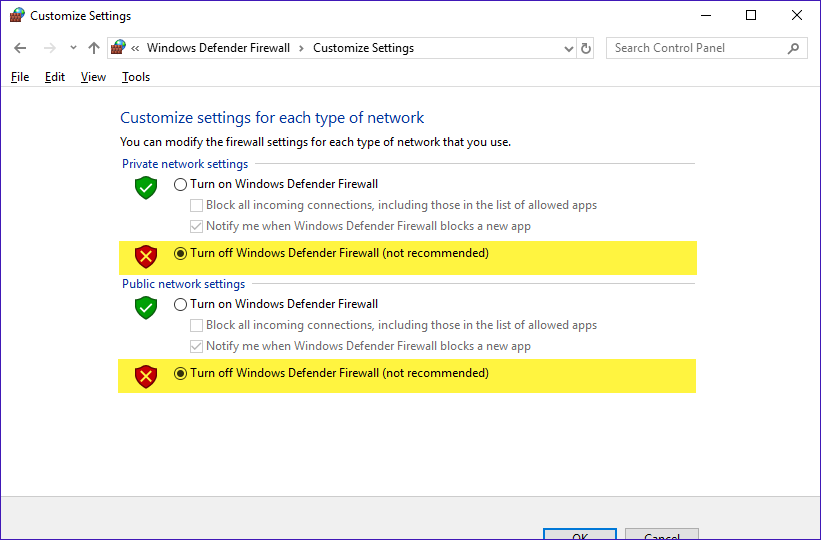Click the Customize Settings title bar icon

[x=17, y=15]
